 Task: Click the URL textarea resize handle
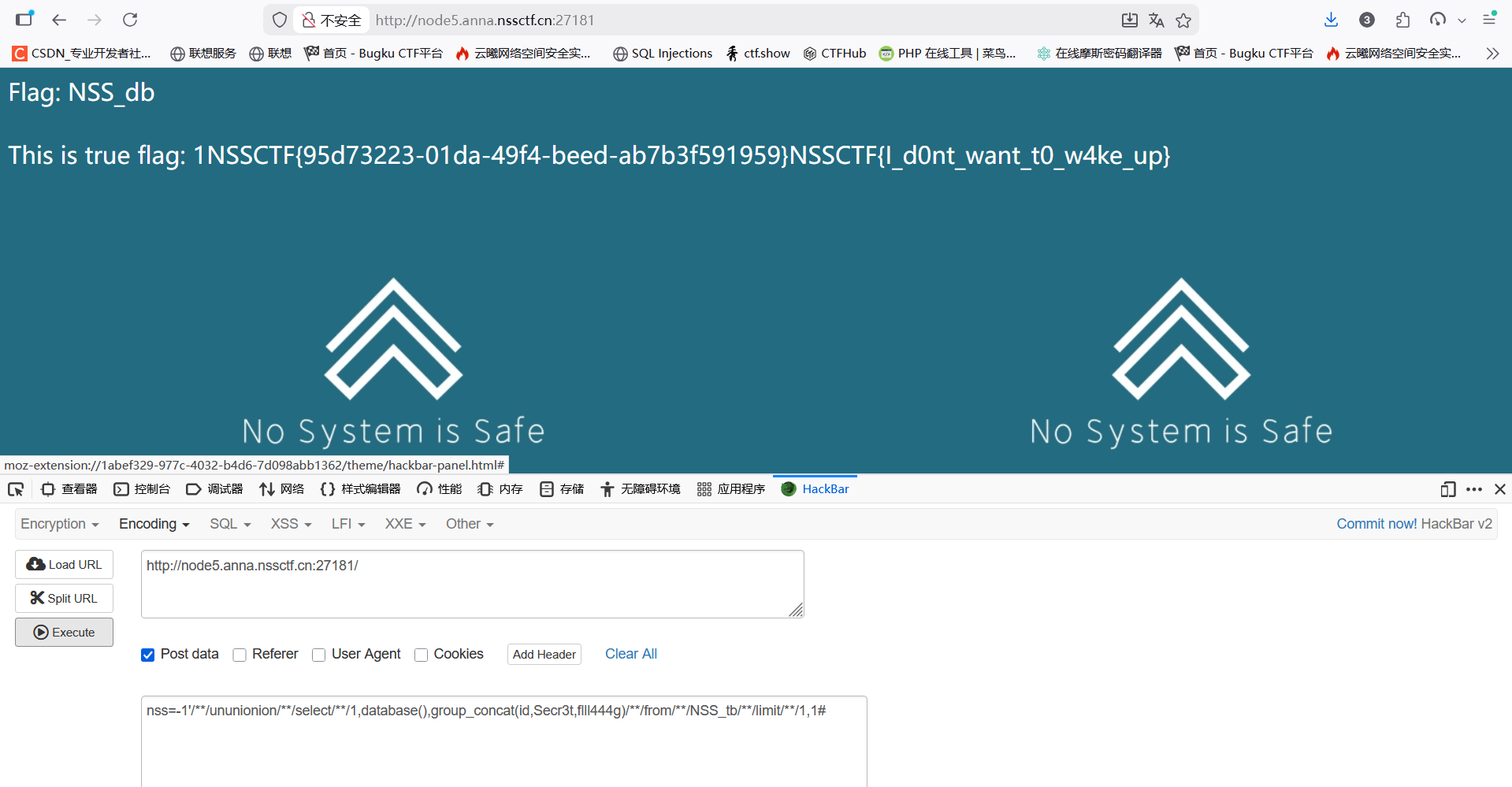[x=796, y=610]
